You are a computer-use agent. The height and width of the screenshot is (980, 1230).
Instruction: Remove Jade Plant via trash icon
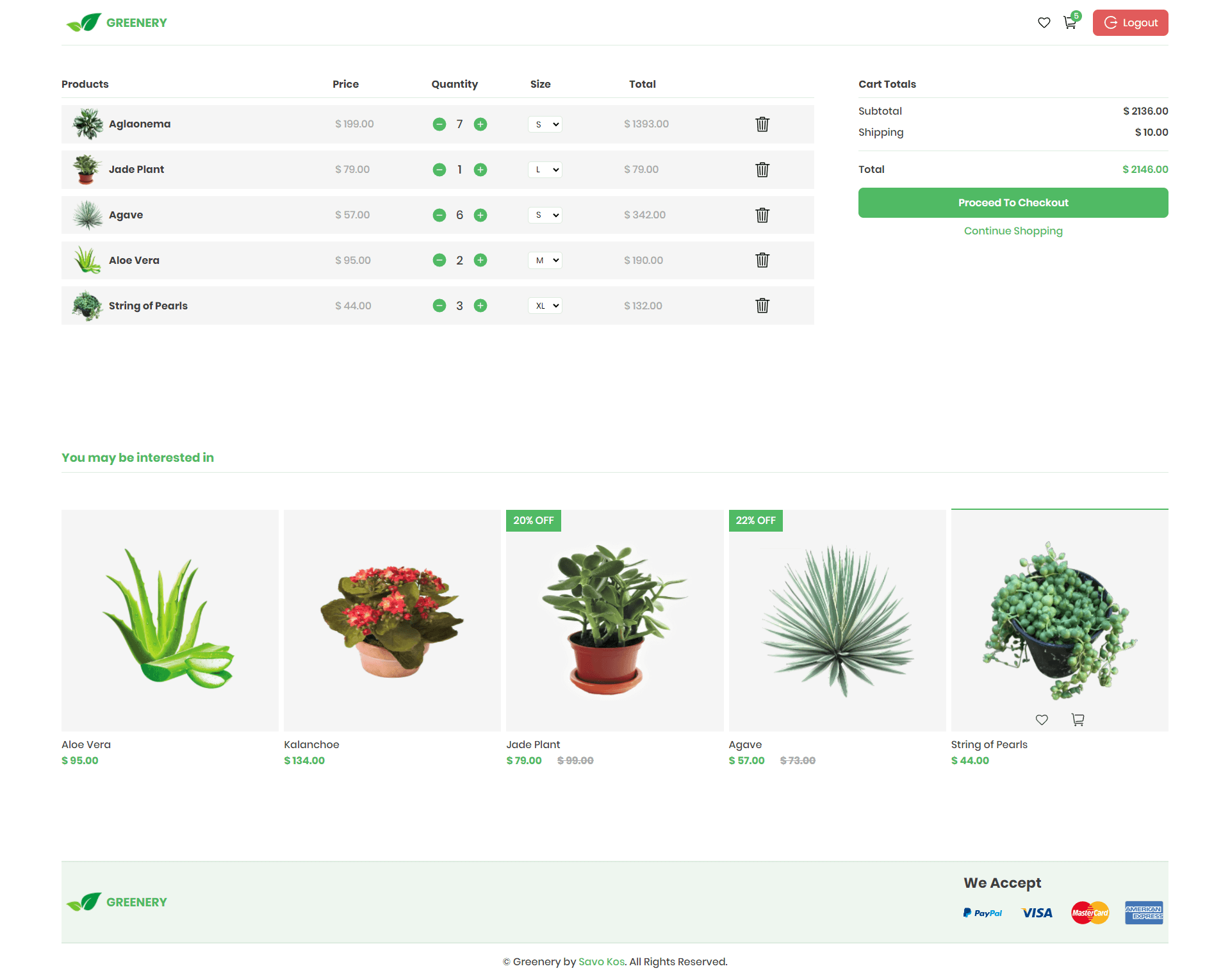(762, 170)
